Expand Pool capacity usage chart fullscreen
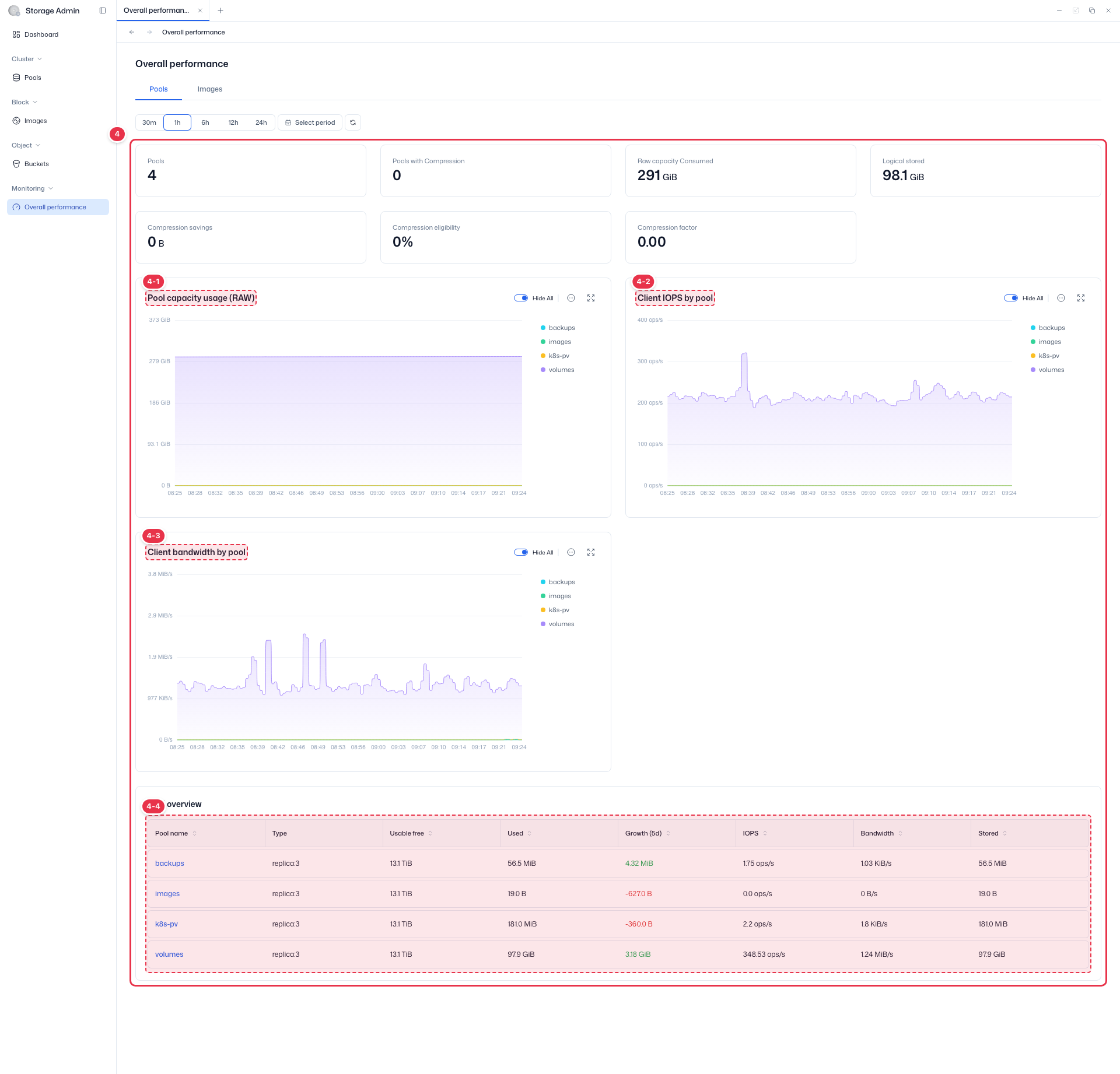The image size is (1120, 1074). (591, 298)
